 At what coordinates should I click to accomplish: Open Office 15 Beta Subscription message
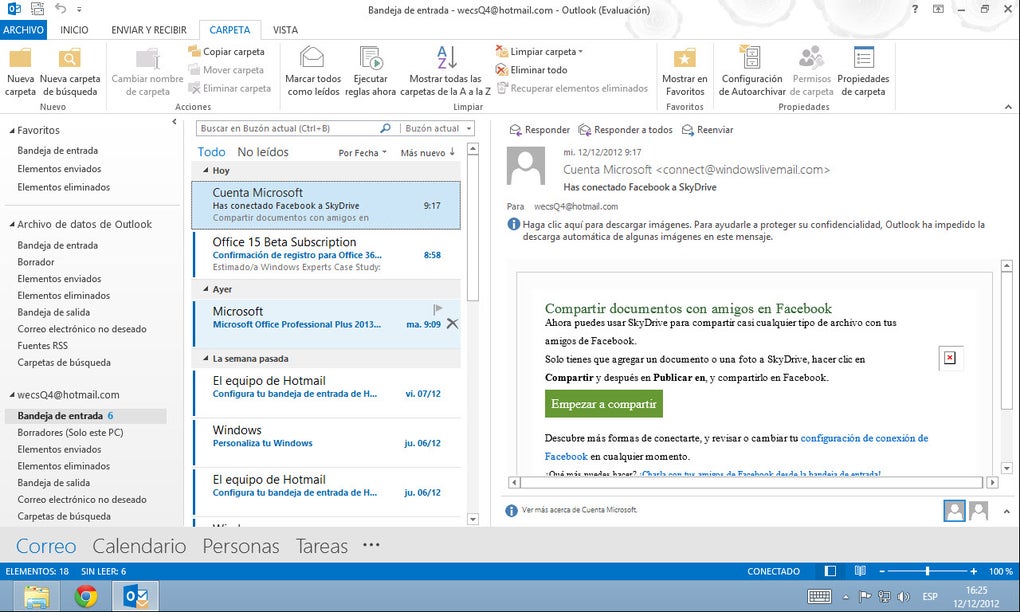327,254
